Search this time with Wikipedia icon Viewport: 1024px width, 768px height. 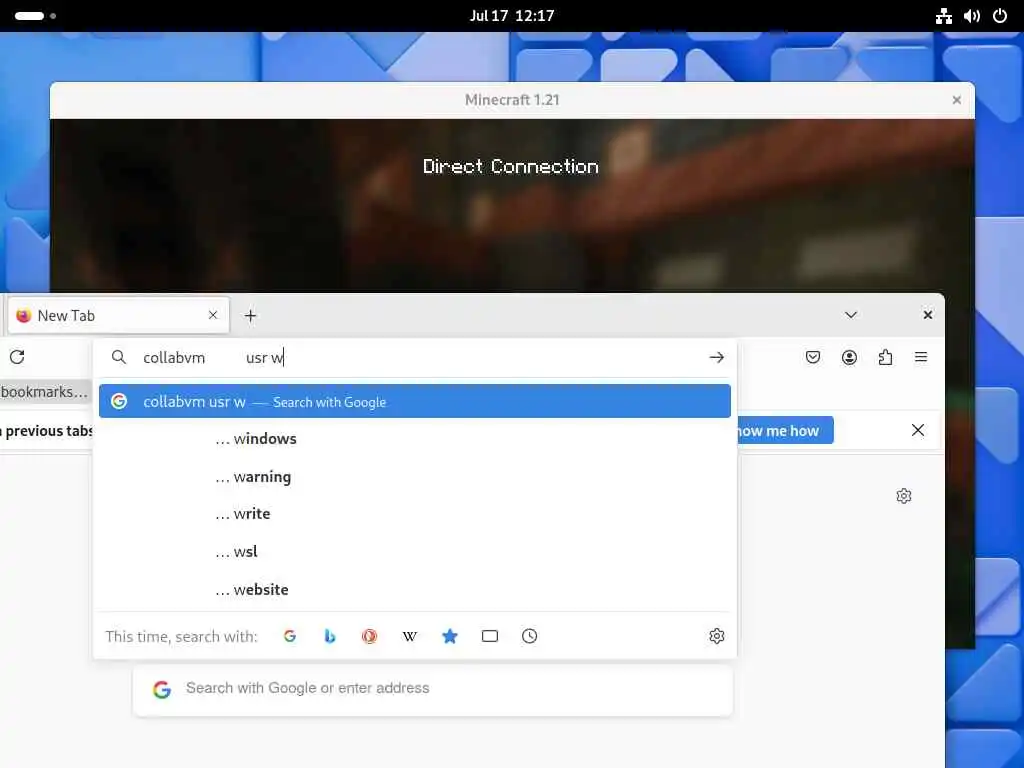(x=409, y=636)
